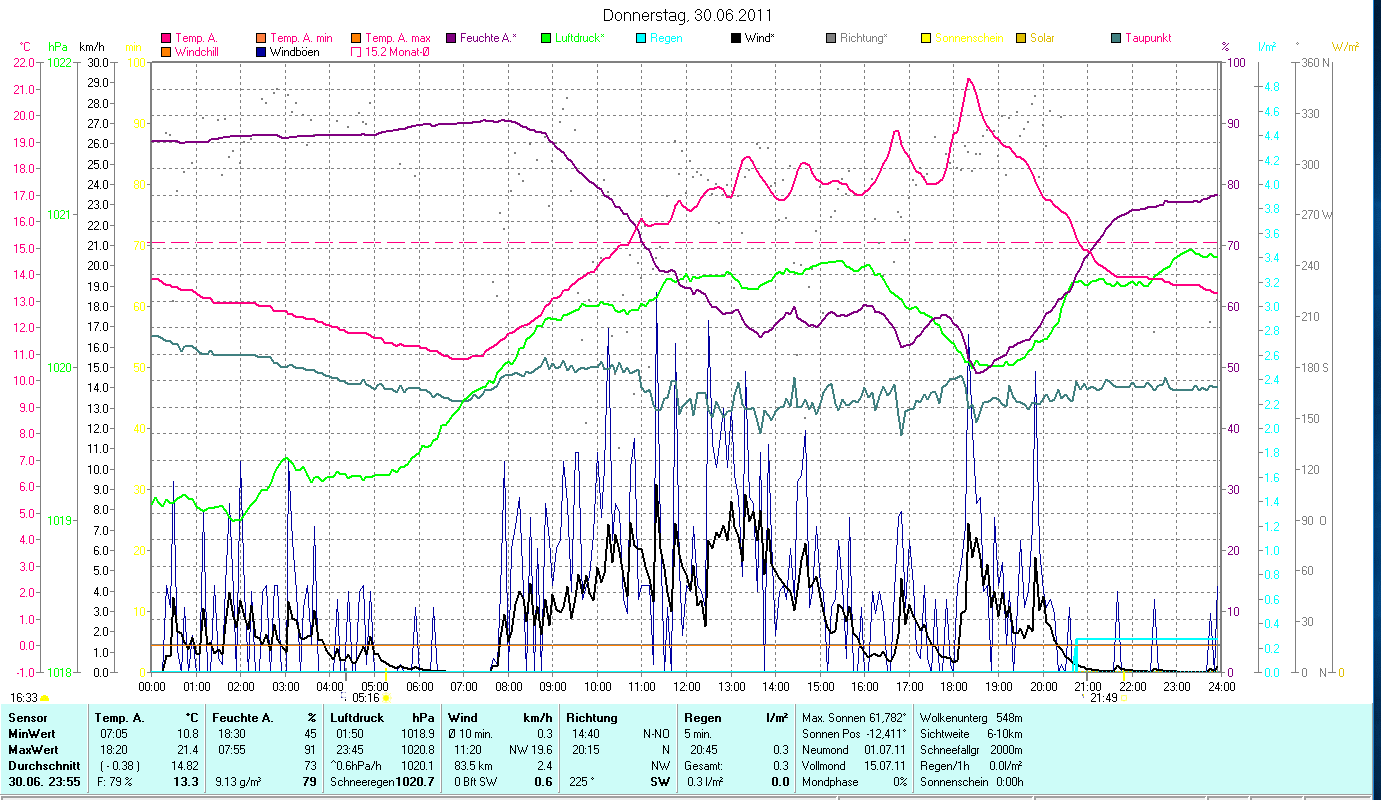Click the Temp. A. max legend swatch

[x=356, y=38]
